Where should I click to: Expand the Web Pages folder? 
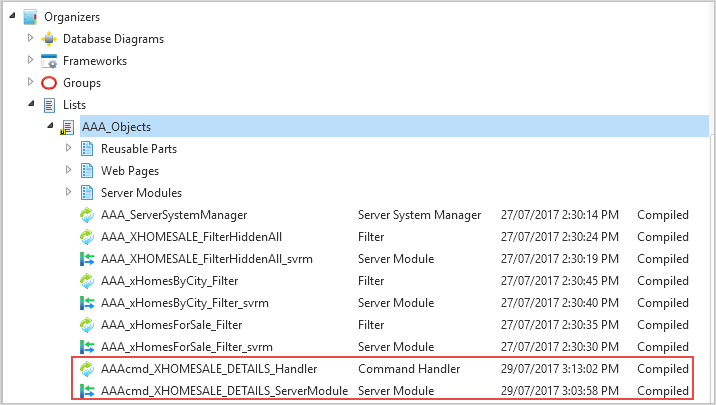tap(68, 170)
